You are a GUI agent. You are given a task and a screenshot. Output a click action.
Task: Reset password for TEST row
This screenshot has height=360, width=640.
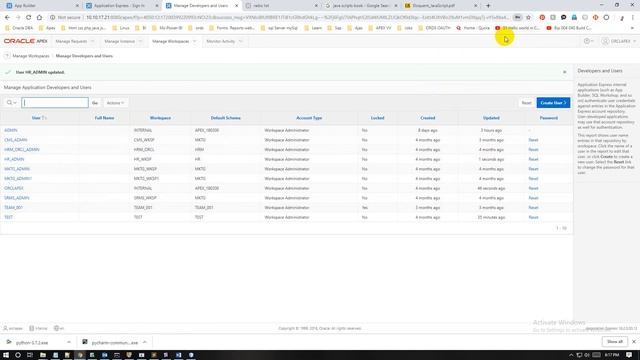point(533,217)
